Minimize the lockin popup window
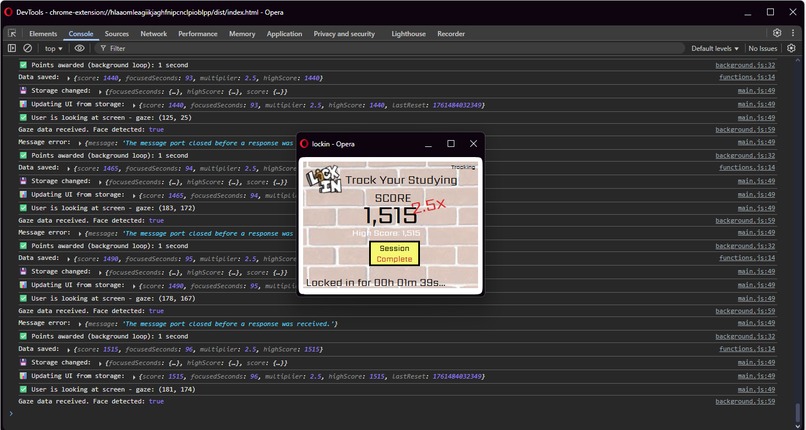Viewport: 806px width, 430px height. click(x=428, y=144)
